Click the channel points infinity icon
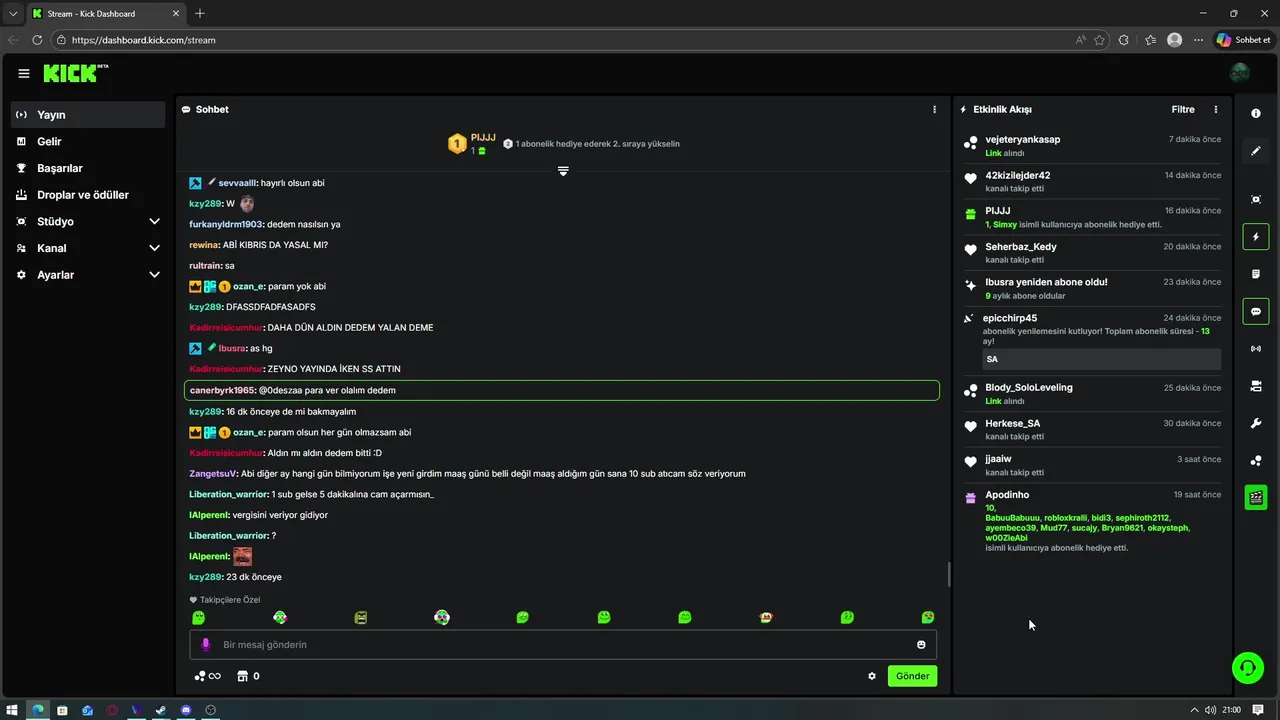 (207, 676)
